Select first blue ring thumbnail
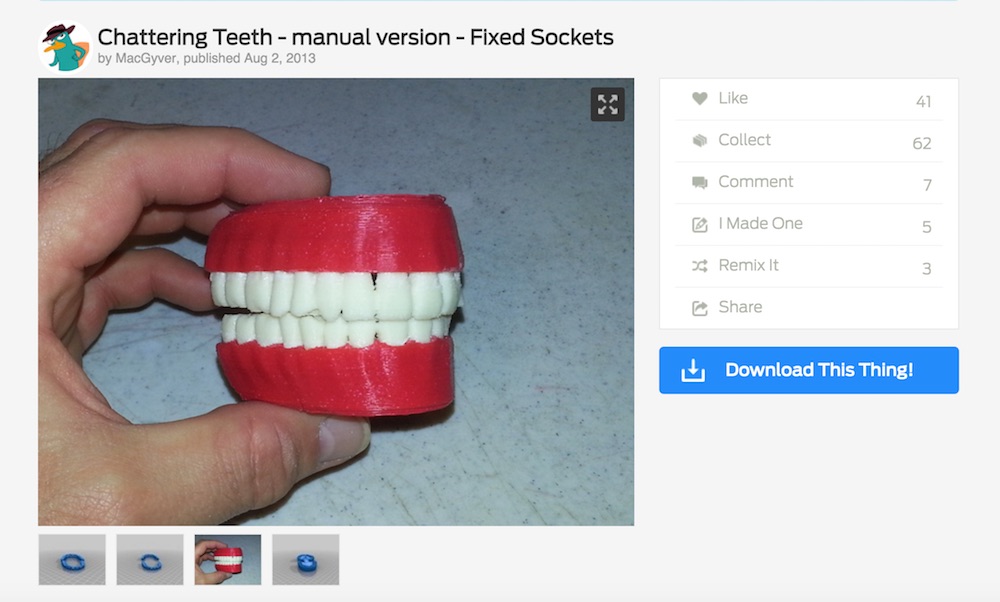This screenshot has width=1000, height=602. pos(72,560)
